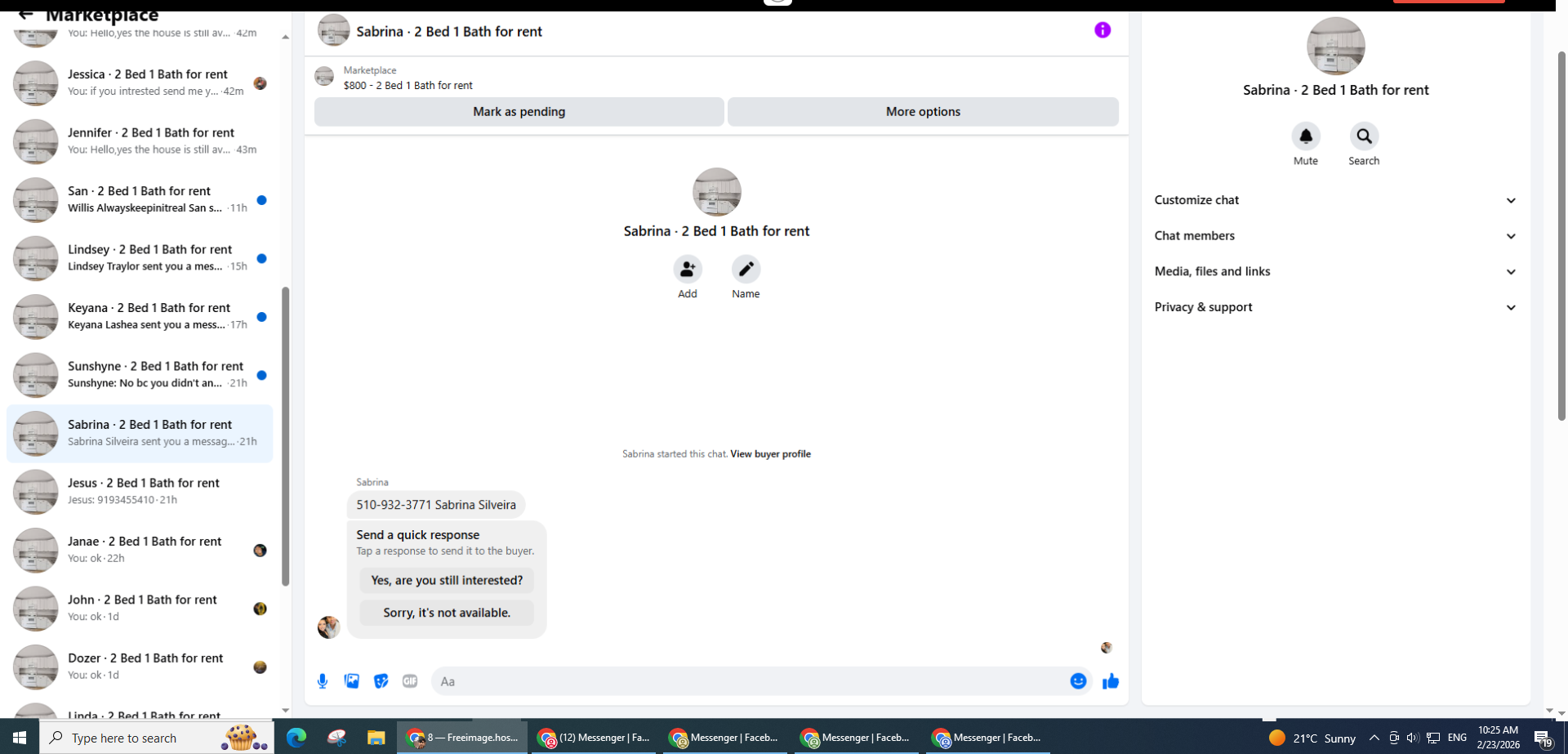
Task: Open the taskbar notification center
Action: pos(1543,738)
